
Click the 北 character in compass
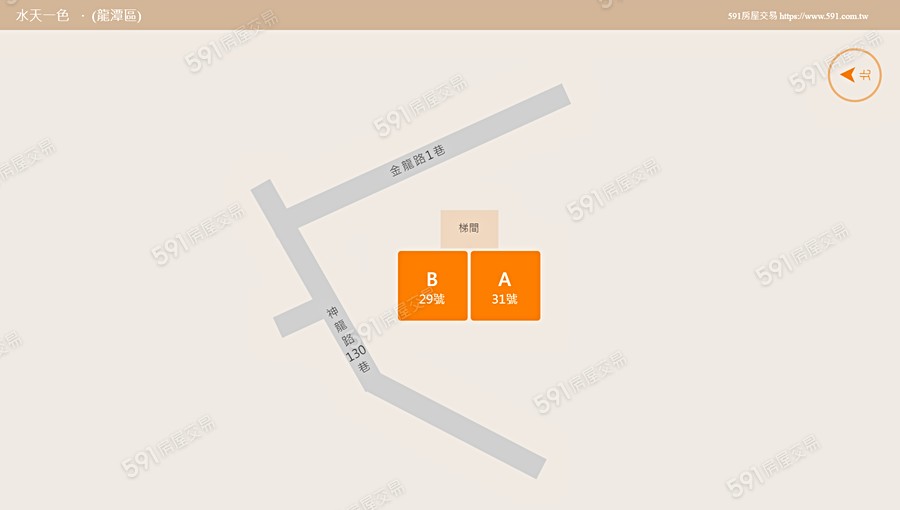(x=865, y=75)
